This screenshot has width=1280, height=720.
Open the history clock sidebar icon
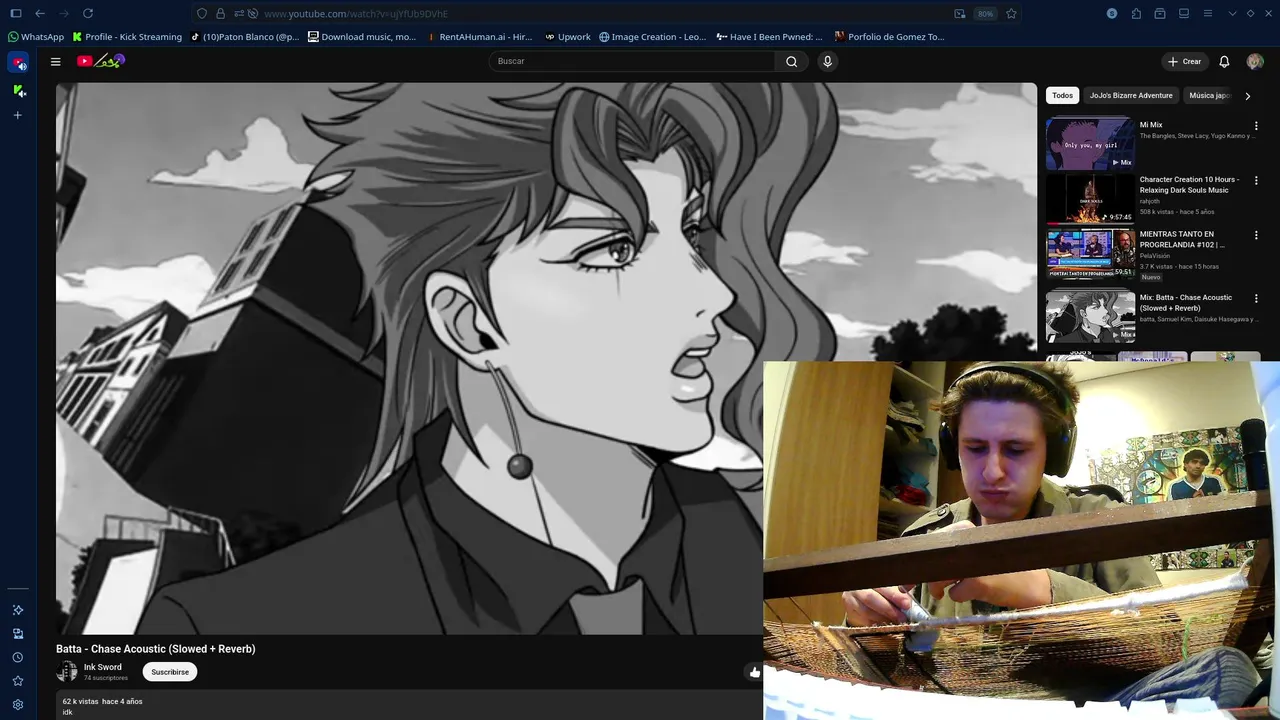pos(17,657)
